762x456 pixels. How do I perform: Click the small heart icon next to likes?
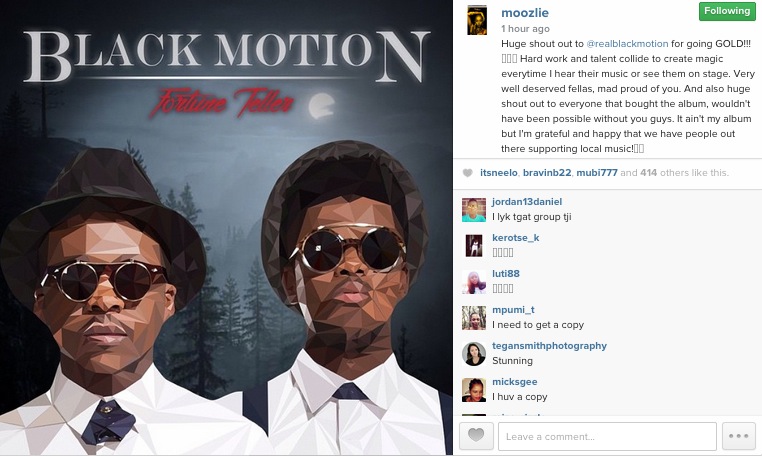pyautogui.click(x=468, y=173)
